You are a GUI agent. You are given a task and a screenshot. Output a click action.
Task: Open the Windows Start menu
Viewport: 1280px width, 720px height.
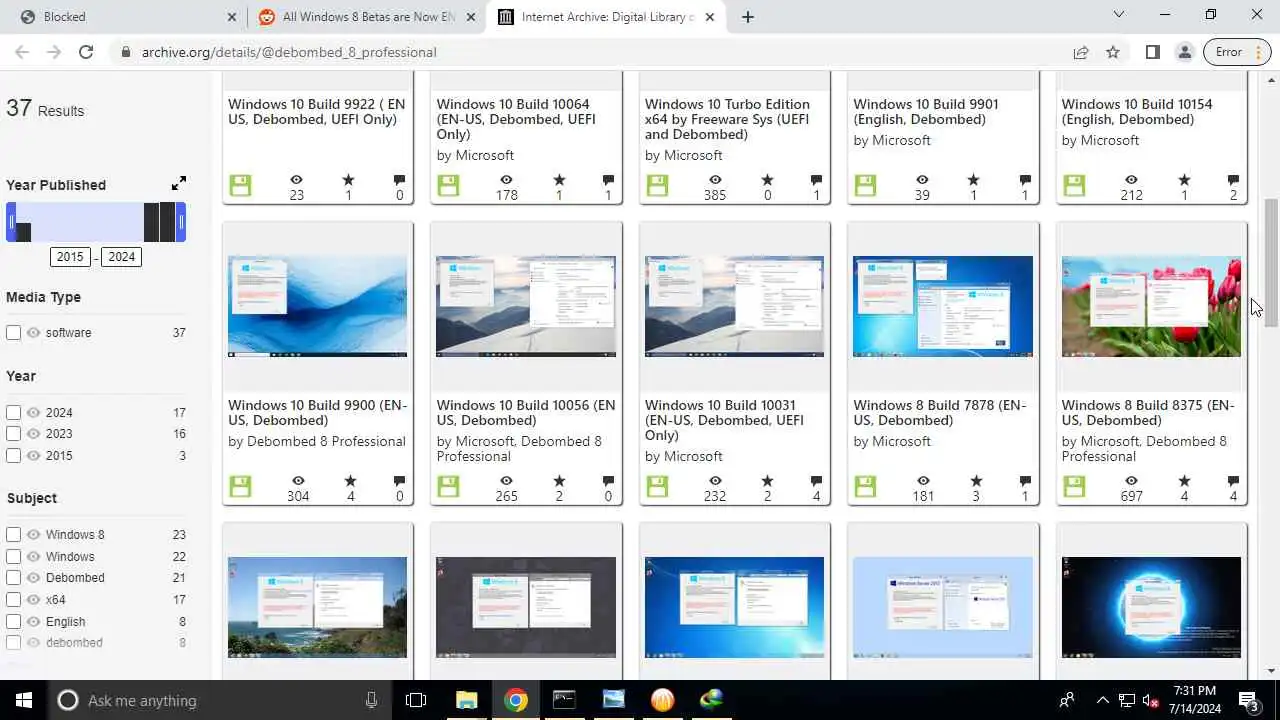(x=24, y=700)
